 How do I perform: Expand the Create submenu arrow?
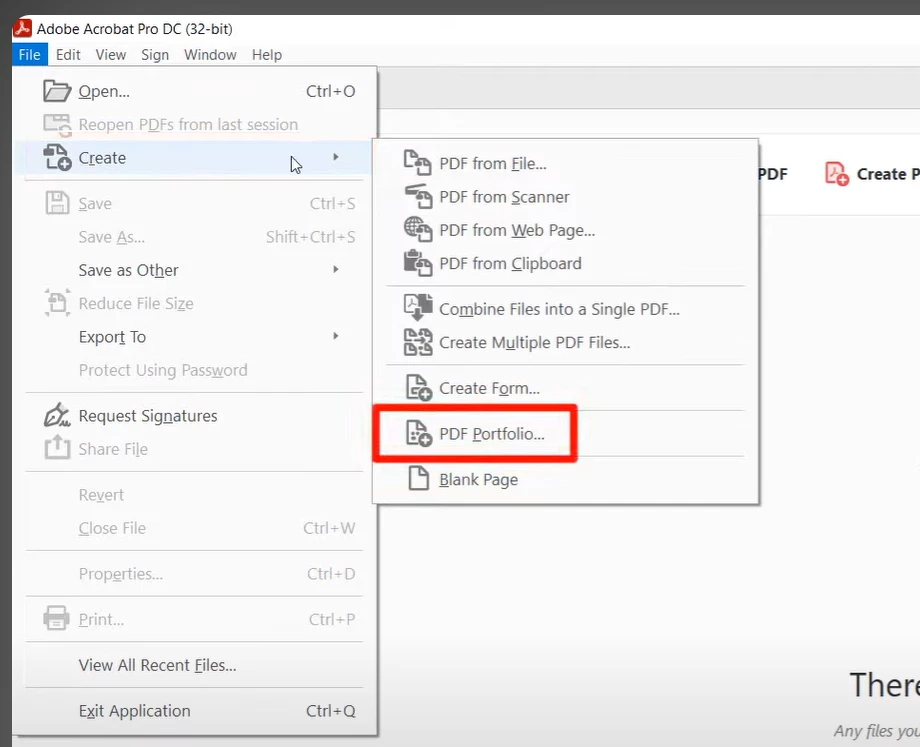336,157
